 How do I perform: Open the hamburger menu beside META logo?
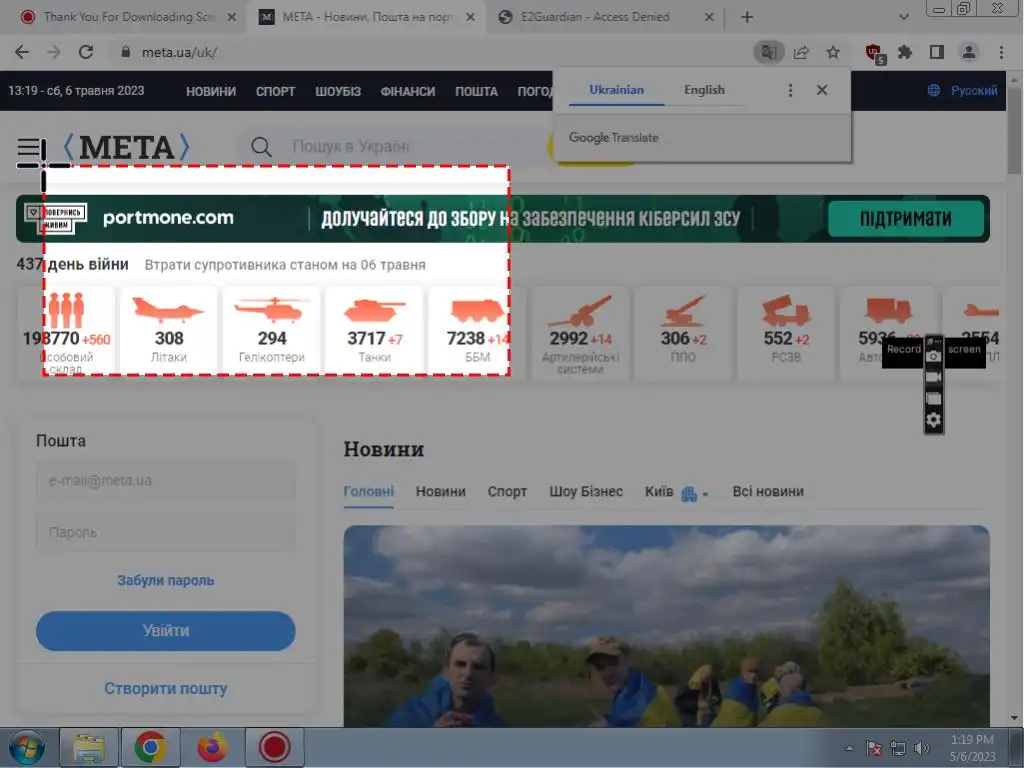point(29,148)
